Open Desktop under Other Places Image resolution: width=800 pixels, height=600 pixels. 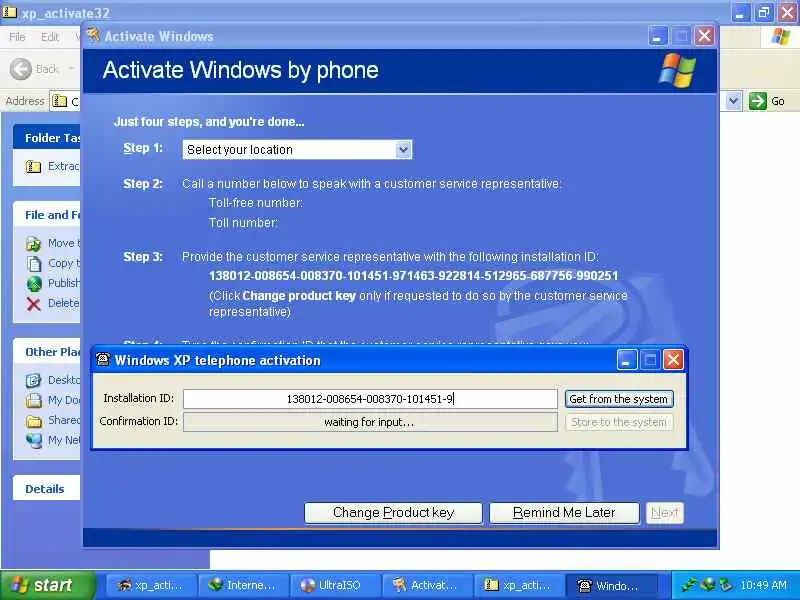coord(53,380)
